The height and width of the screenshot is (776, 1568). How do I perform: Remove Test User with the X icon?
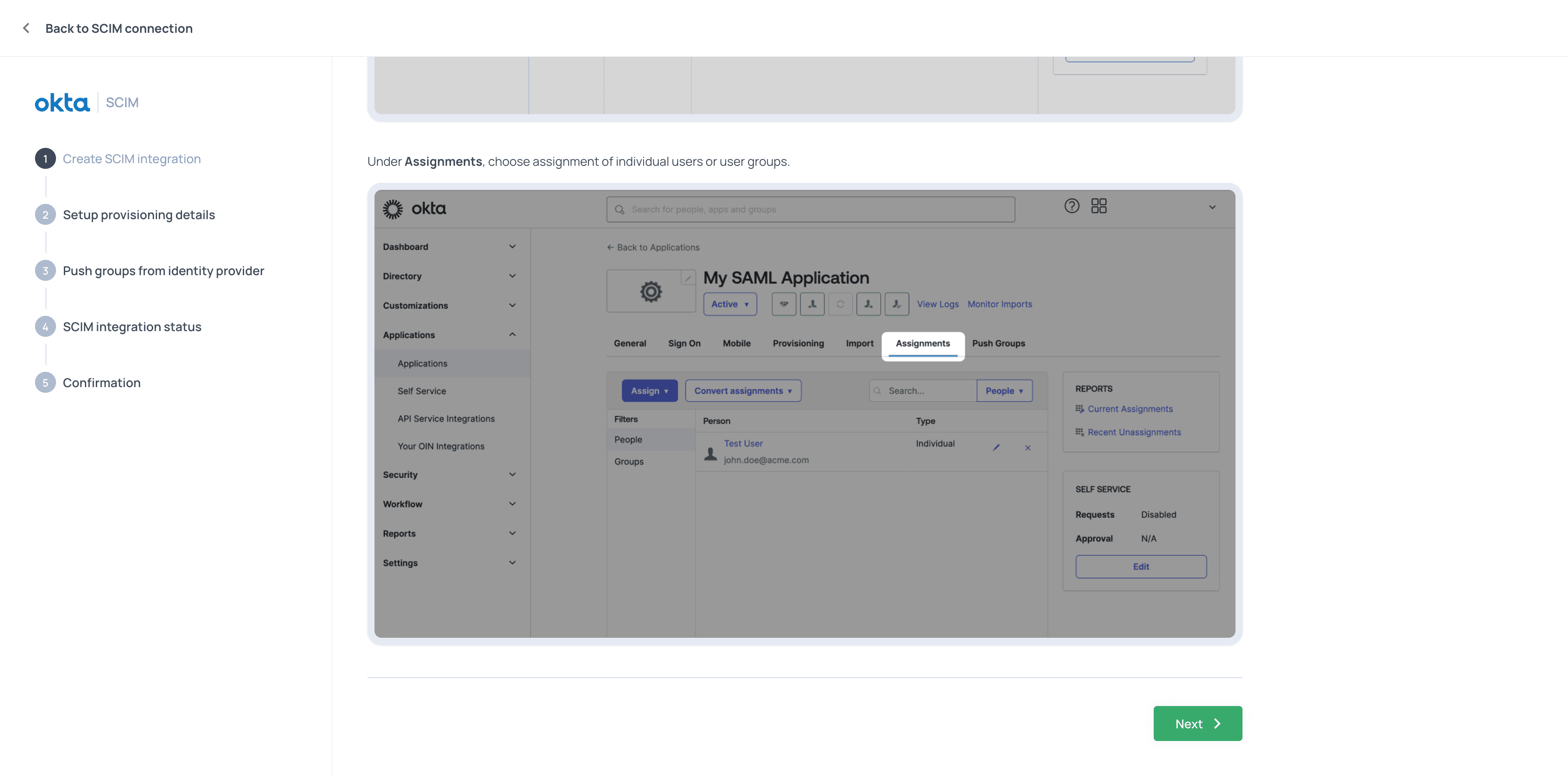(x=1028, y=448)
